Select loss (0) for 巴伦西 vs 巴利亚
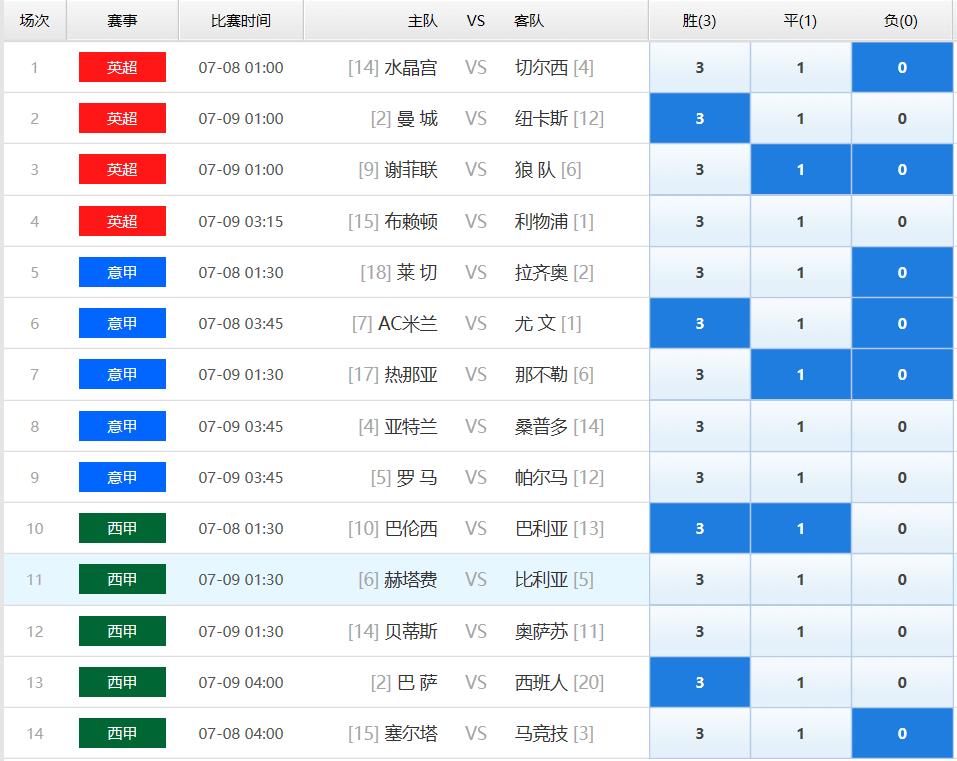This screenshot has height=761, width=957. tap(901, 528)
